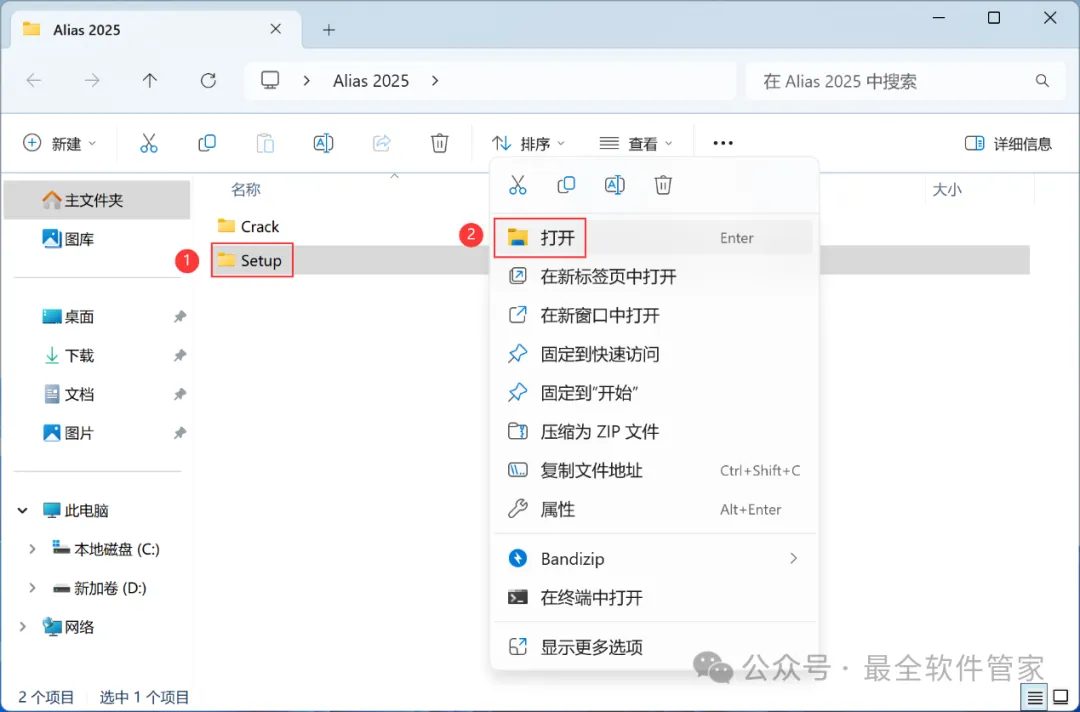The width and height of the screenshot is (1080, 712).
Task: Open the Bandizip submenu arrow
Action: point(793,558)
